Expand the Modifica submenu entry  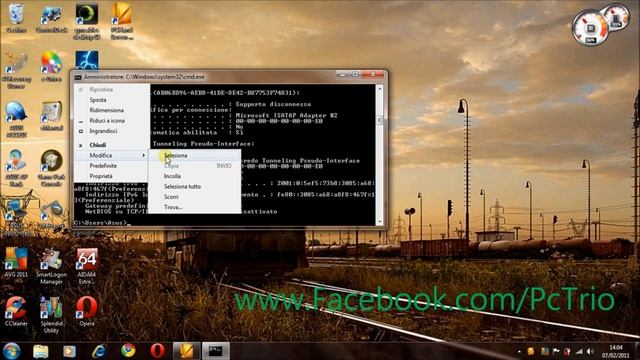pos(111,156)
